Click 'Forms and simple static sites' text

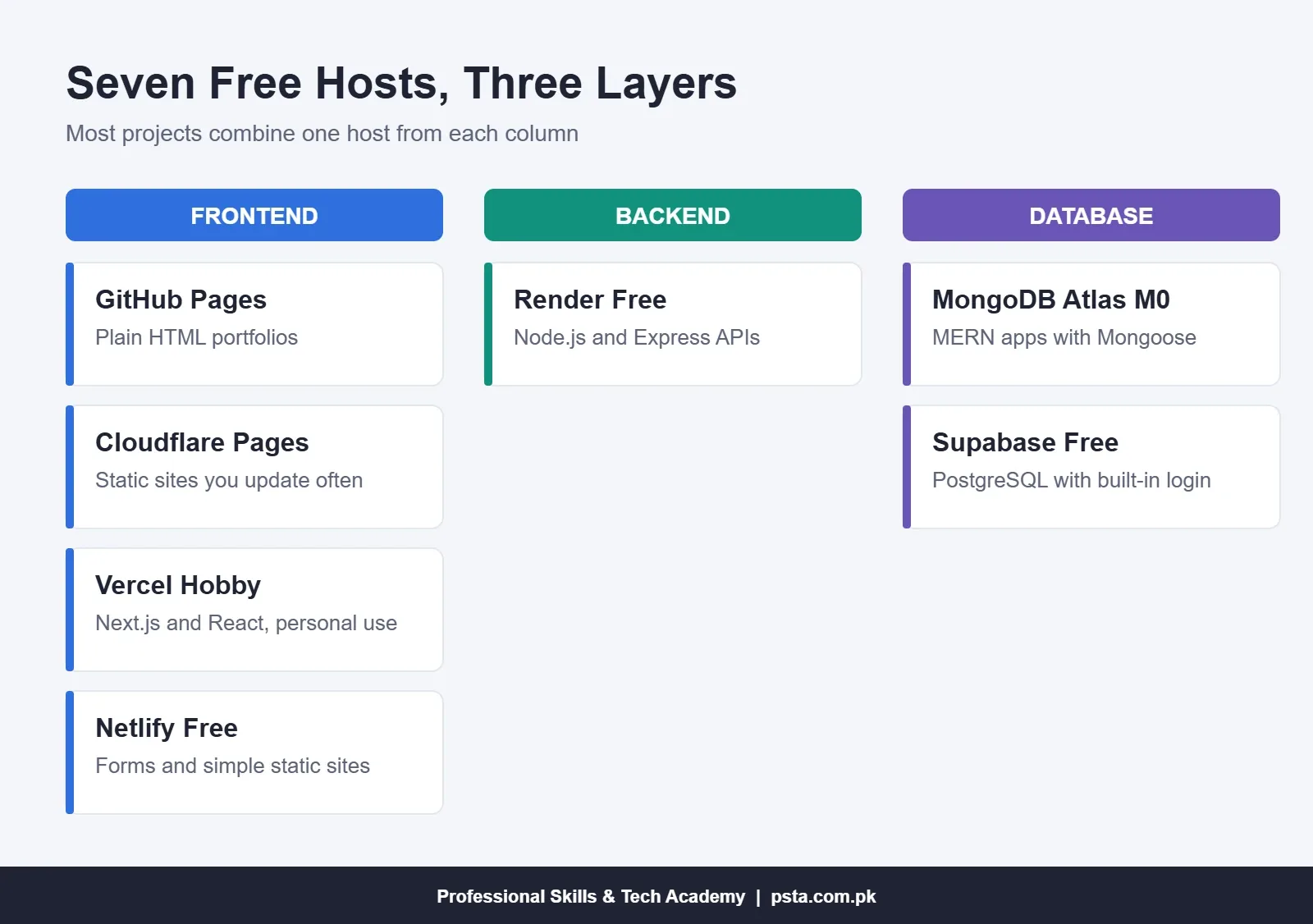coord(232,766)
